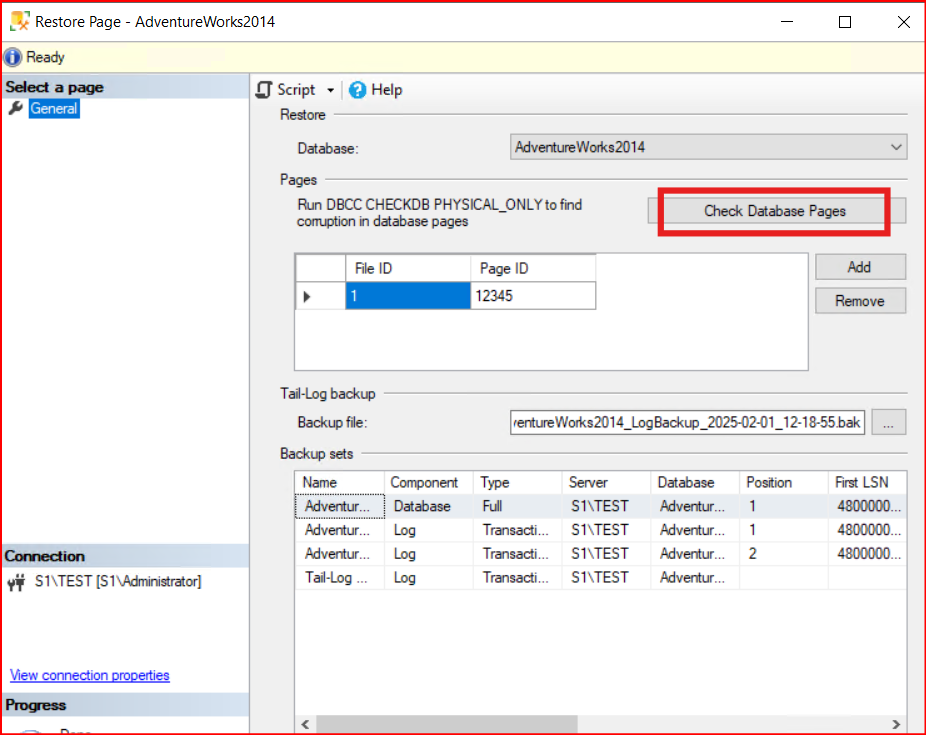Open View connection properties link
The height and width of the screenshot is (735, 926).
90,675
